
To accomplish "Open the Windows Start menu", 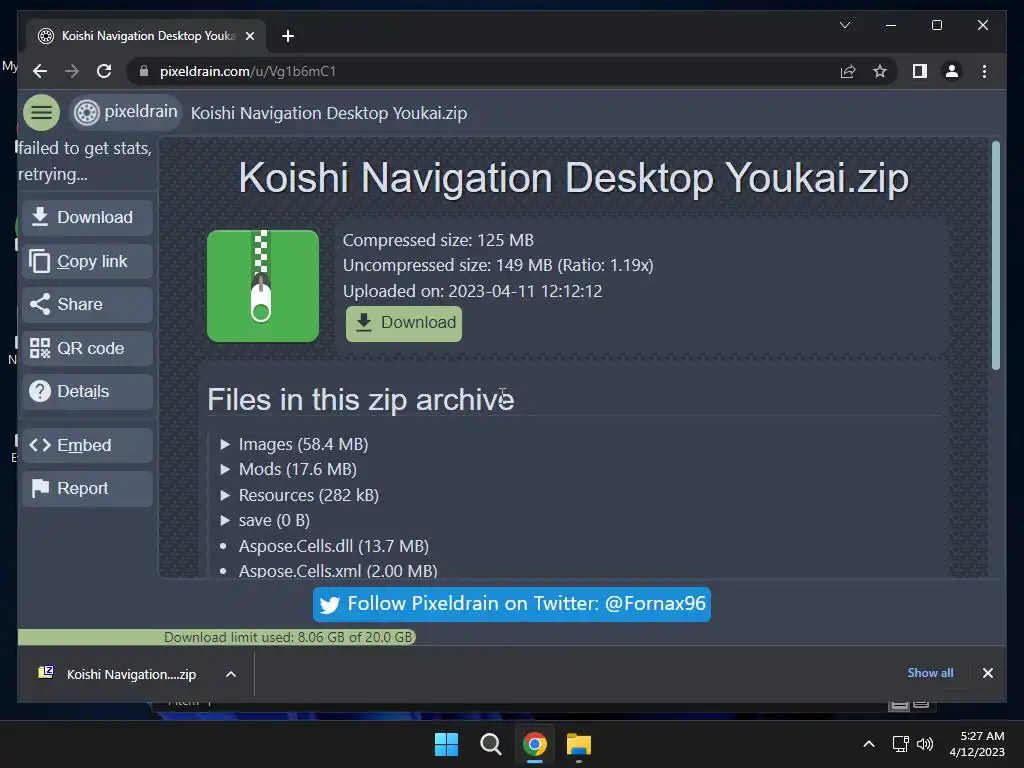I will (x=446, y=744).
